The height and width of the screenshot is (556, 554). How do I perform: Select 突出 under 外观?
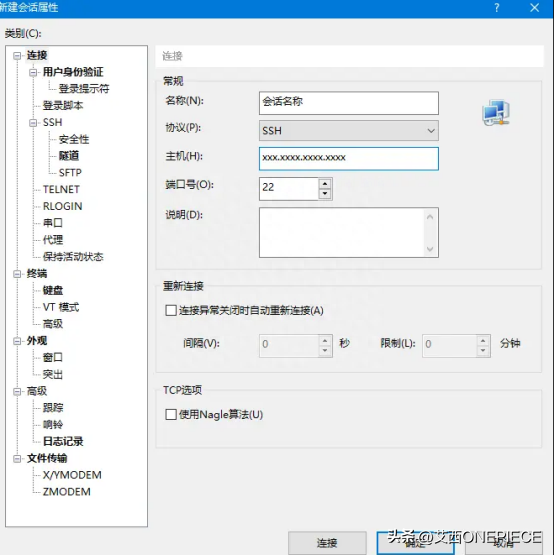[52, 374]
